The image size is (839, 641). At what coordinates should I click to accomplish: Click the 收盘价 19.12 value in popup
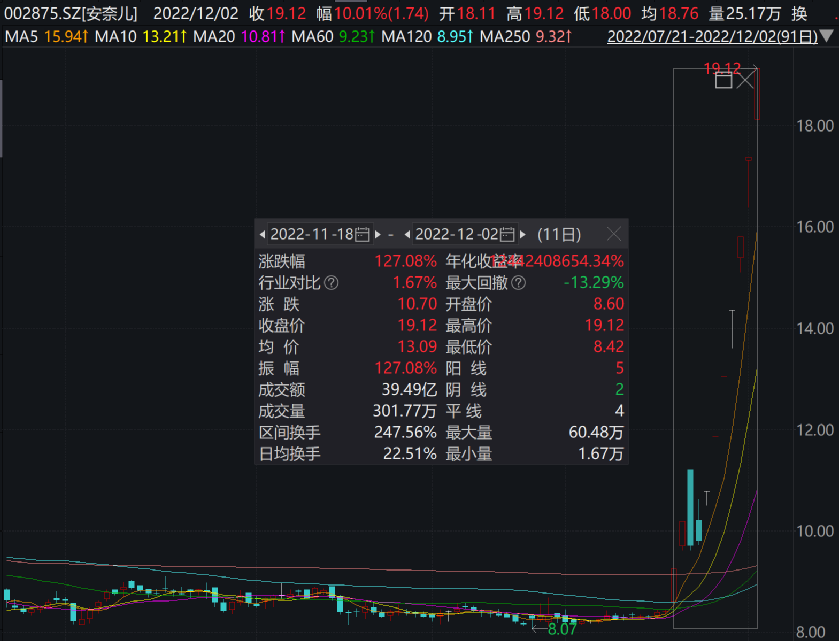point(417,325)
